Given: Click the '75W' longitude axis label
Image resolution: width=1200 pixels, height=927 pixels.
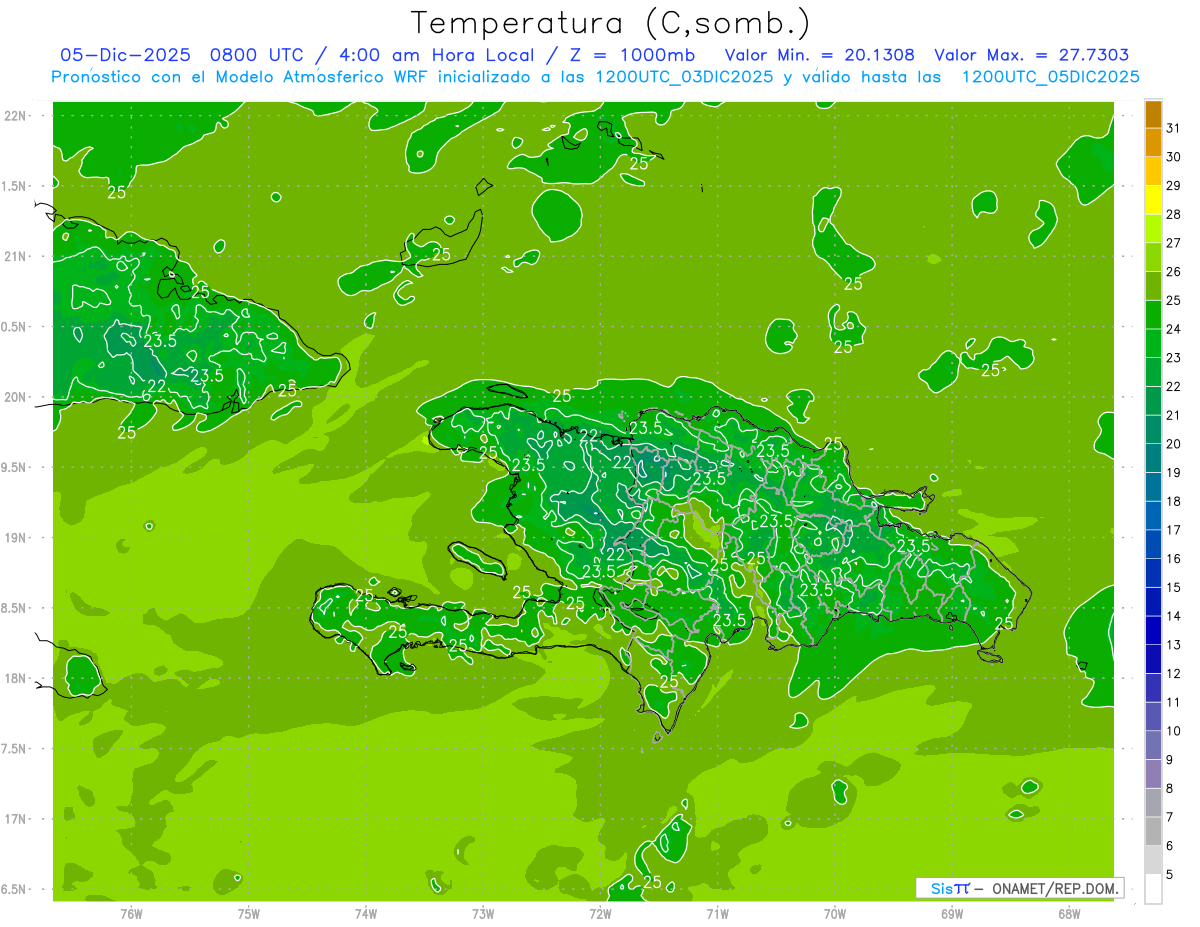Looking at the screenshot, I should [x=248, y=914].
